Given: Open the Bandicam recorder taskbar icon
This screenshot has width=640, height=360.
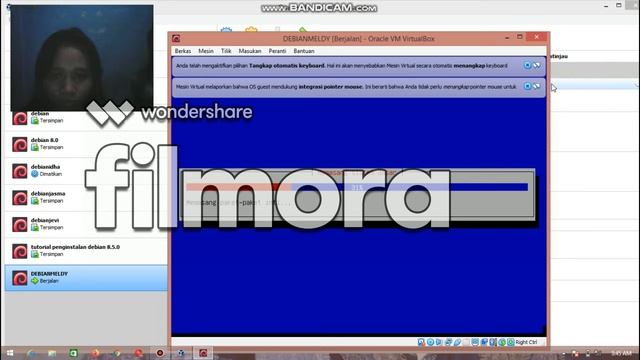Looking at the screenshot, I should click(x=160, y=353).
